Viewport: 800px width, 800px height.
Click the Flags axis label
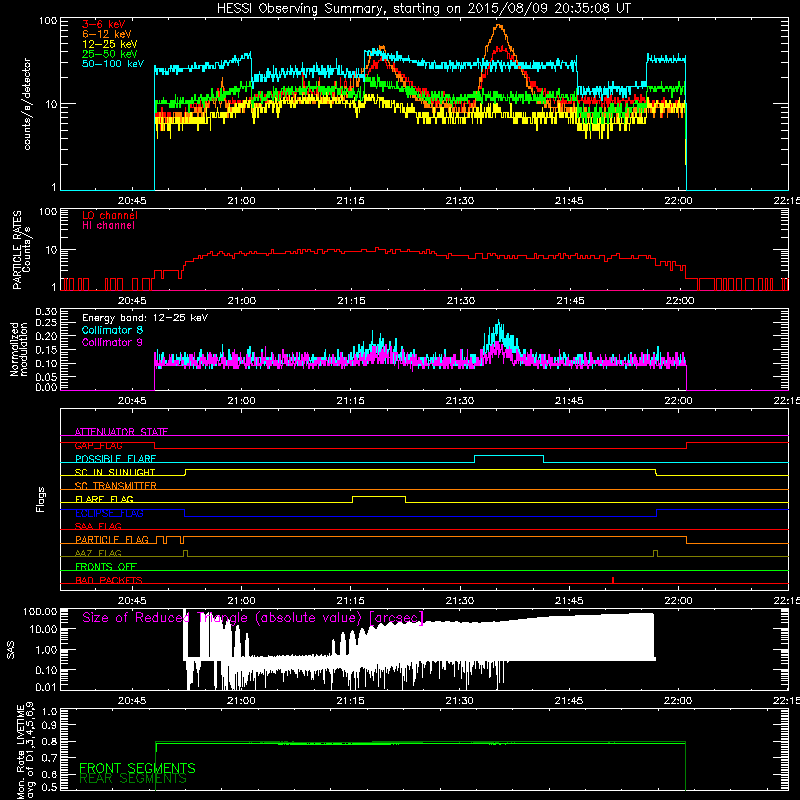[40, 499]
